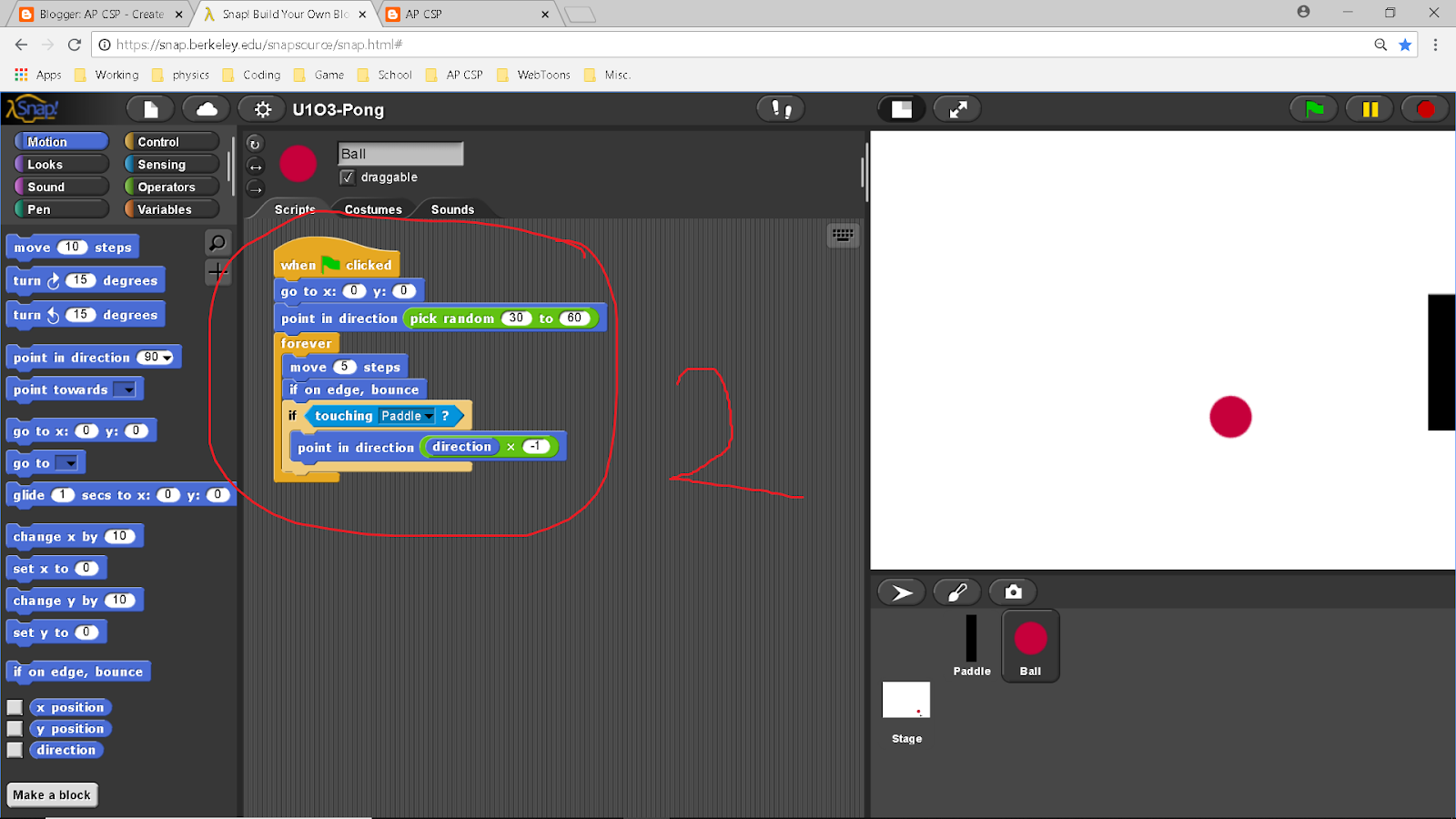Switch to presentation full-screen mode
Viewport: 1456px width, 819px height.
click(x=958, y=109)
